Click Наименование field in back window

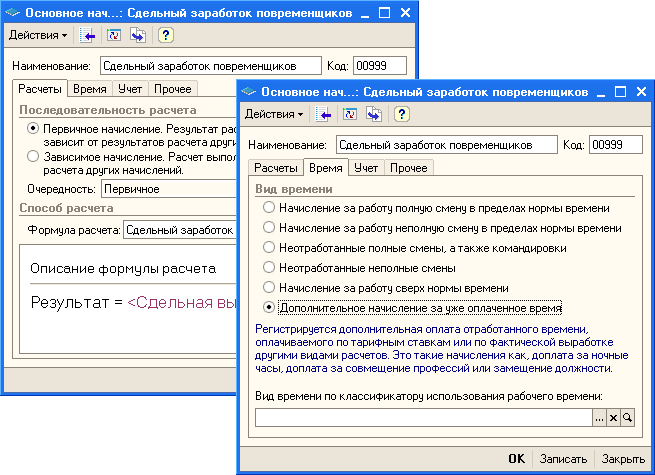[211, 66]
